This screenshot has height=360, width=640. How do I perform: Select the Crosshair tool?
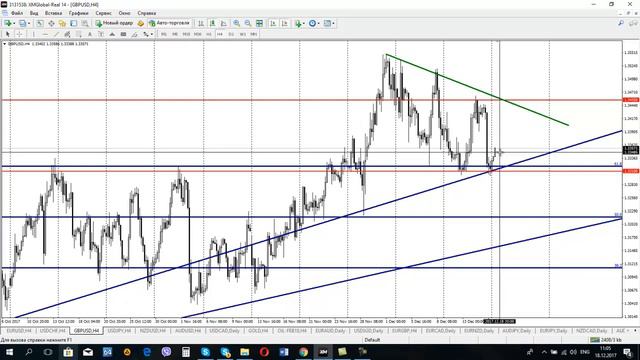[19, 34]
